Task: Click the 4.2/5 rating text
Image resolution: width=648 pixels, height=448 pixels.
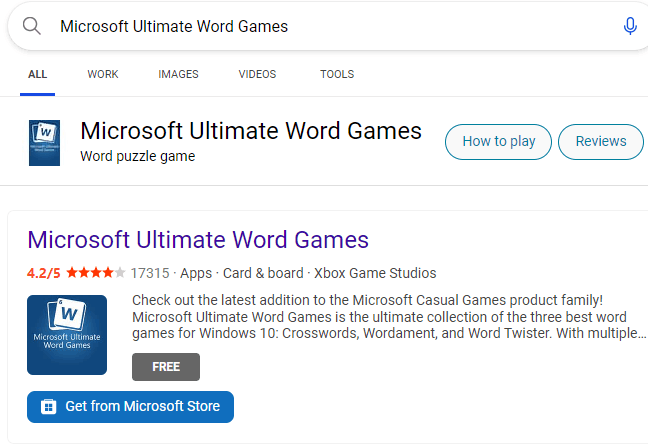Action: click(x=44, y=273)
